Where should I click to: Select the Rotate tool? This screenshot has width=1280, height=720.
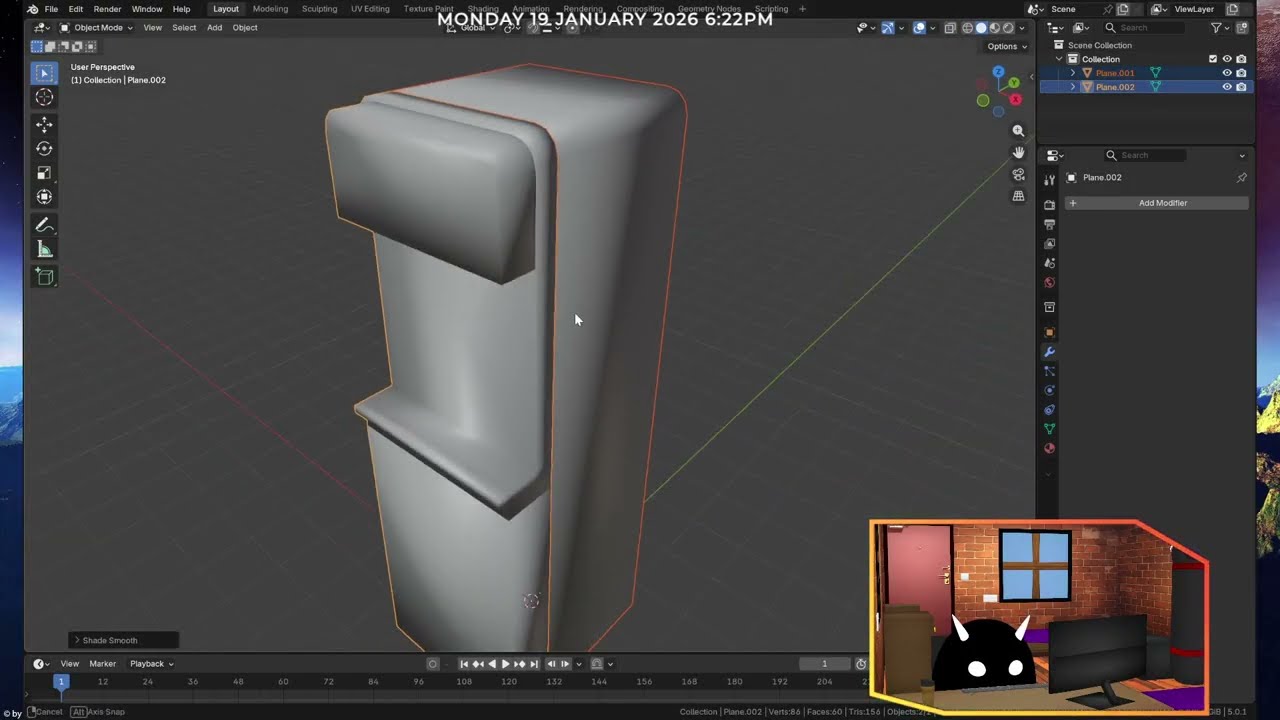44,148
